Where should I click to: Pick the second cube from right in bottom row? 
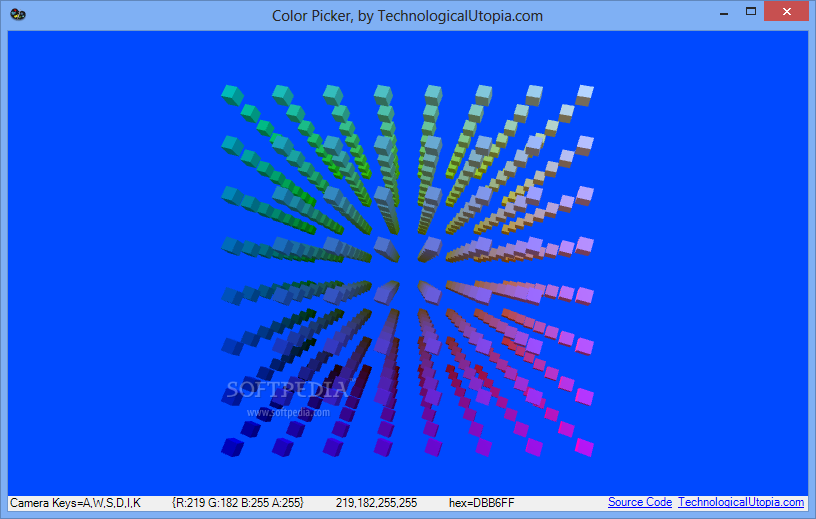(534, 447)
